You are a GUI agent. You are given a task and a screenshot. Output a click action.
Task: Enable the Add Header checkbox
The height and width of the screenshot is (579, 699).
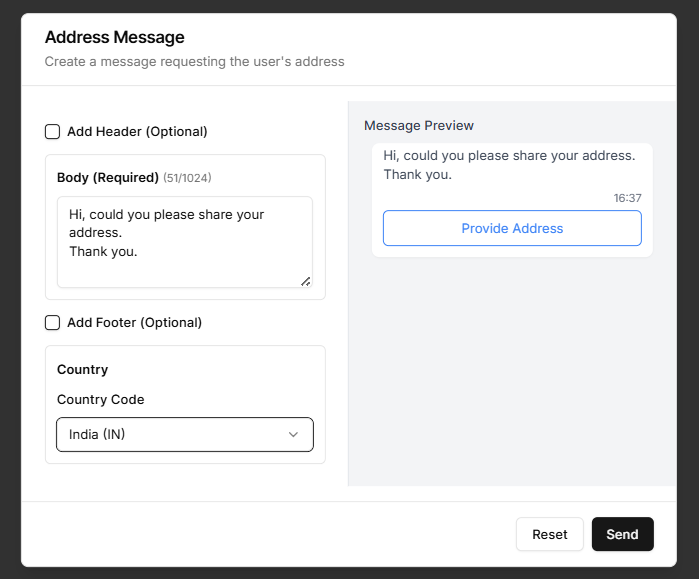click(x=52, y=132)
